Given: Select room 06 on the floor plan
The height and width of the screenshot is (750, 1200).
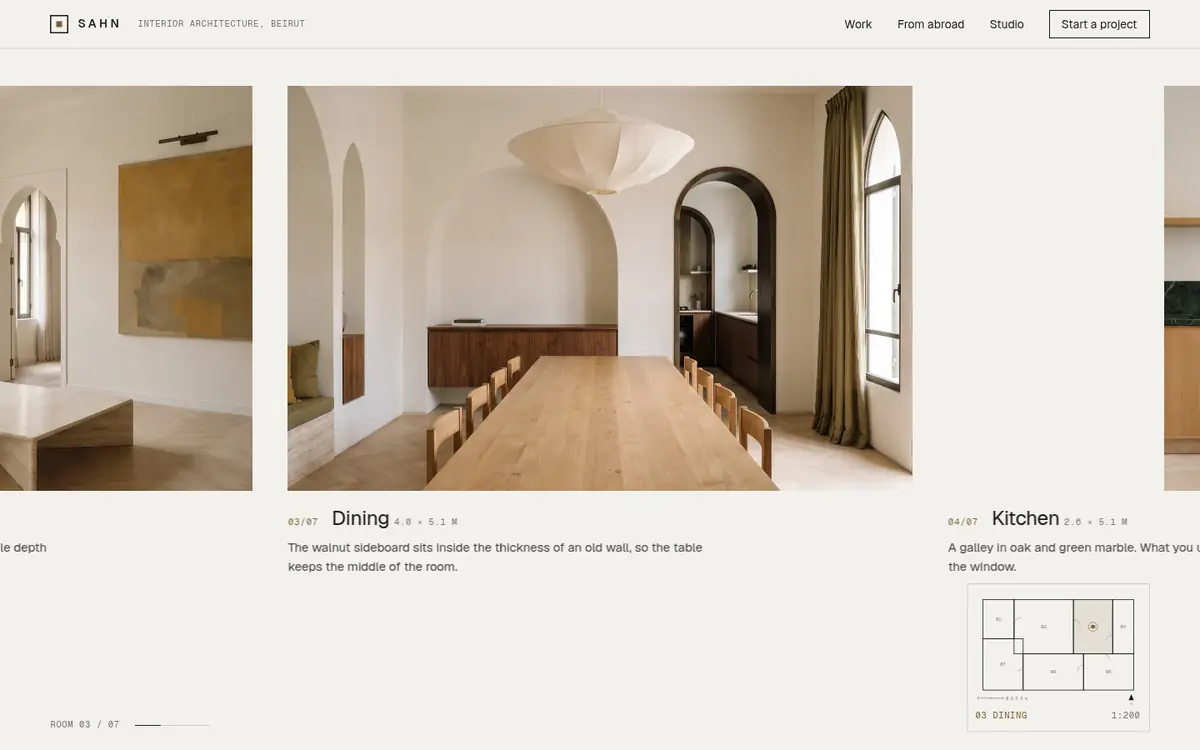Looking at the screenshot, I should 1053,672.
